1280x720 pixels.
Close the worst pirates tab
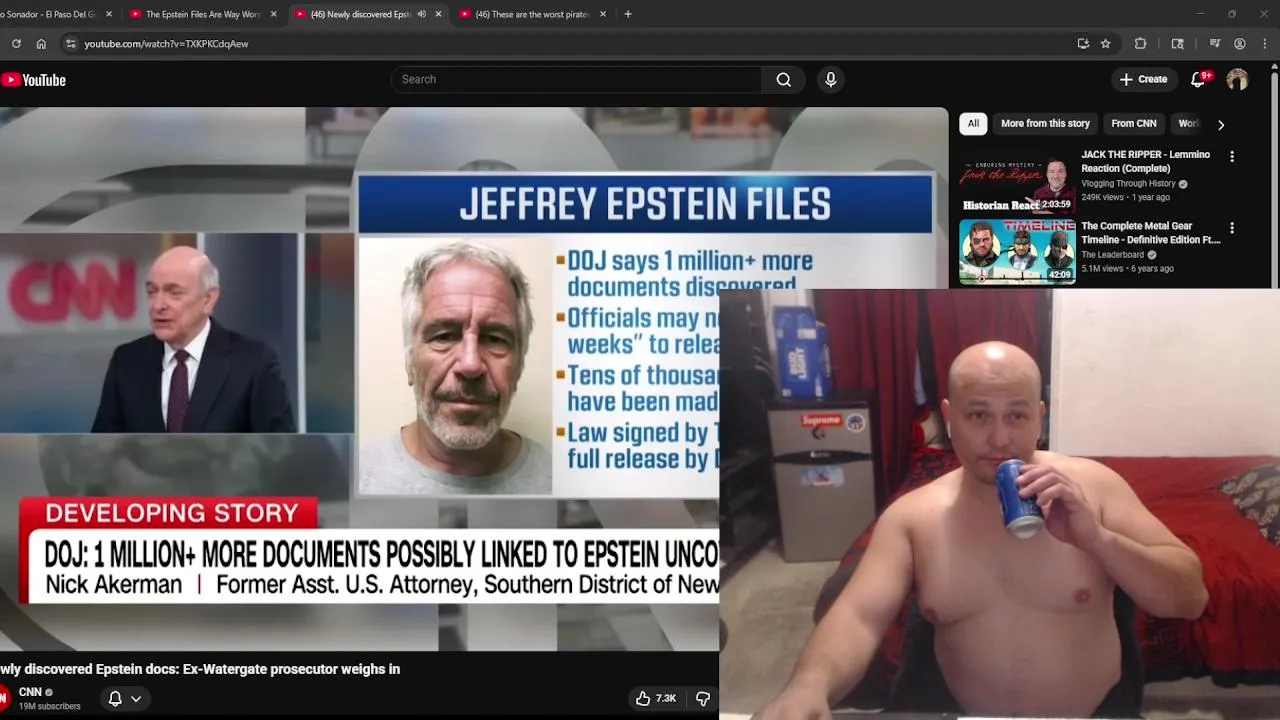603,14
